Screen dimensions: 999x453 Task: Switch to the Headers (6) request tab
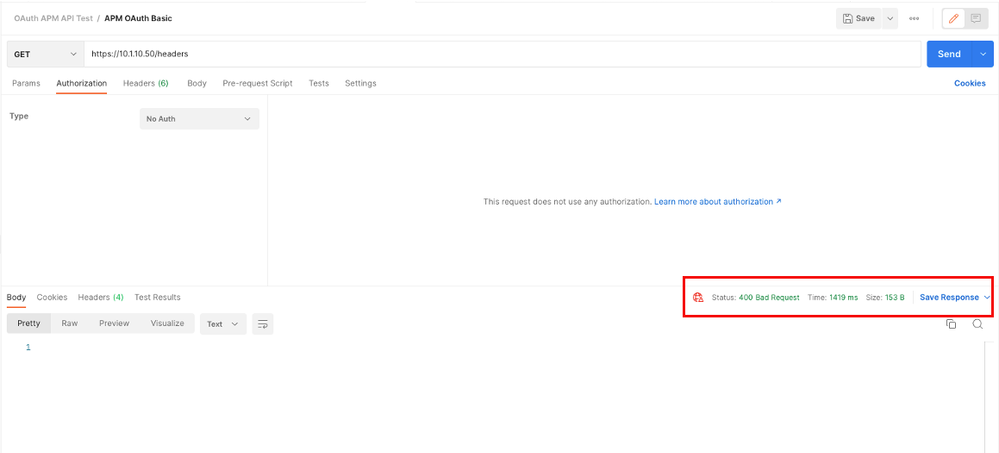tap(146, 83)
